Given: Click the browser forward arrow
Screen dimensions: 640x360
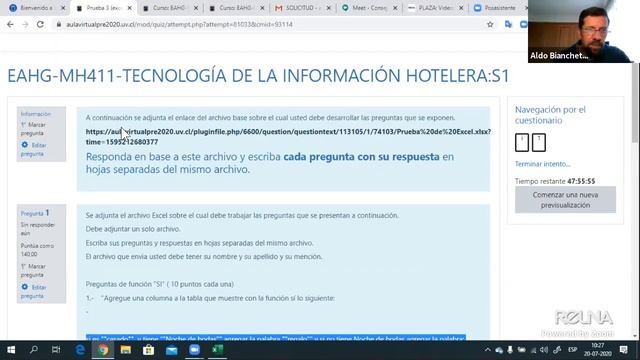Looking at the screenshot, I should pos(25,24).
